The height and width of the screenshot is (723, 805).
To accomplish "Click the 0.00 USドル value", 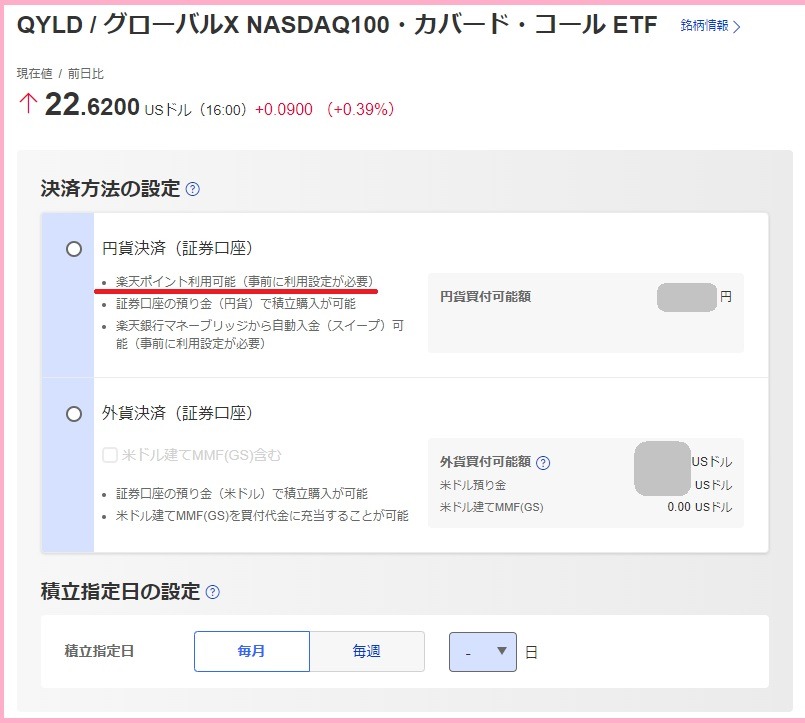I will click(x=700, y=507).
